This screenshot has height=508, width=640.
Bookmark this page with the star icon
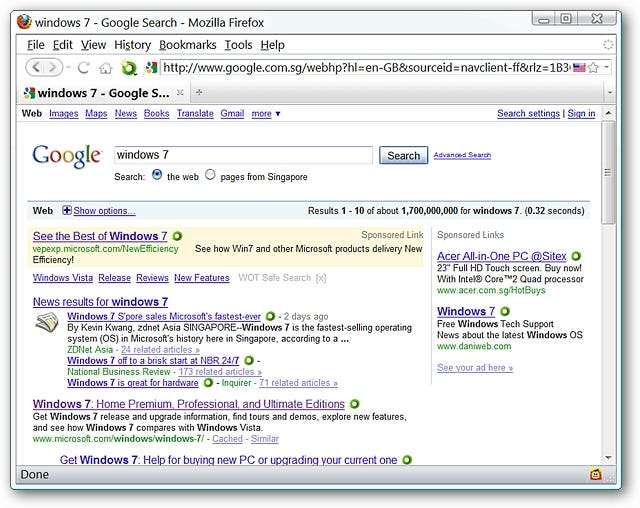(x=593, y=67)
